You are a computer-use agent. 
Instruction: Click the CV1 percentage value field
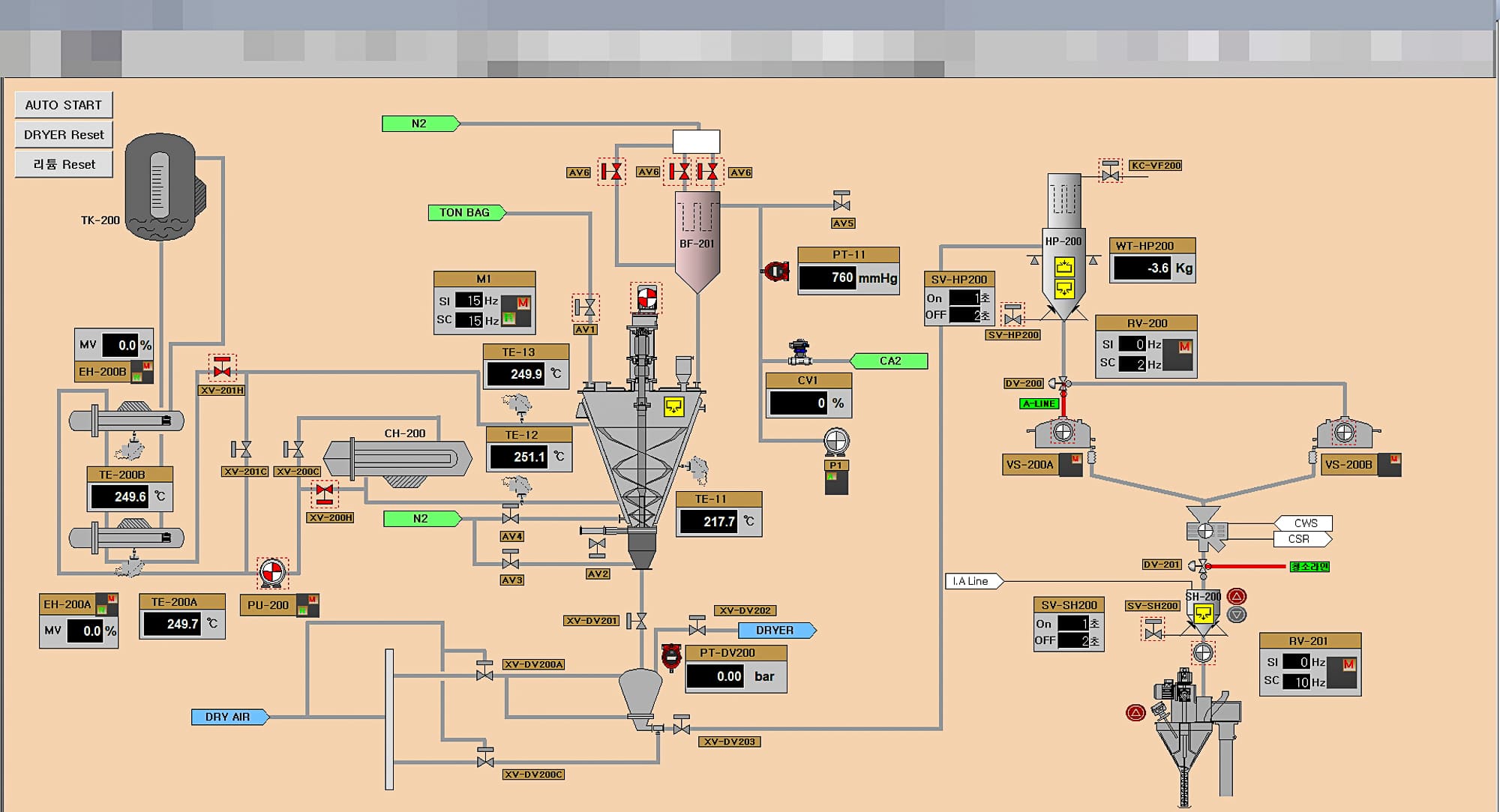click(x=799, y=403)
